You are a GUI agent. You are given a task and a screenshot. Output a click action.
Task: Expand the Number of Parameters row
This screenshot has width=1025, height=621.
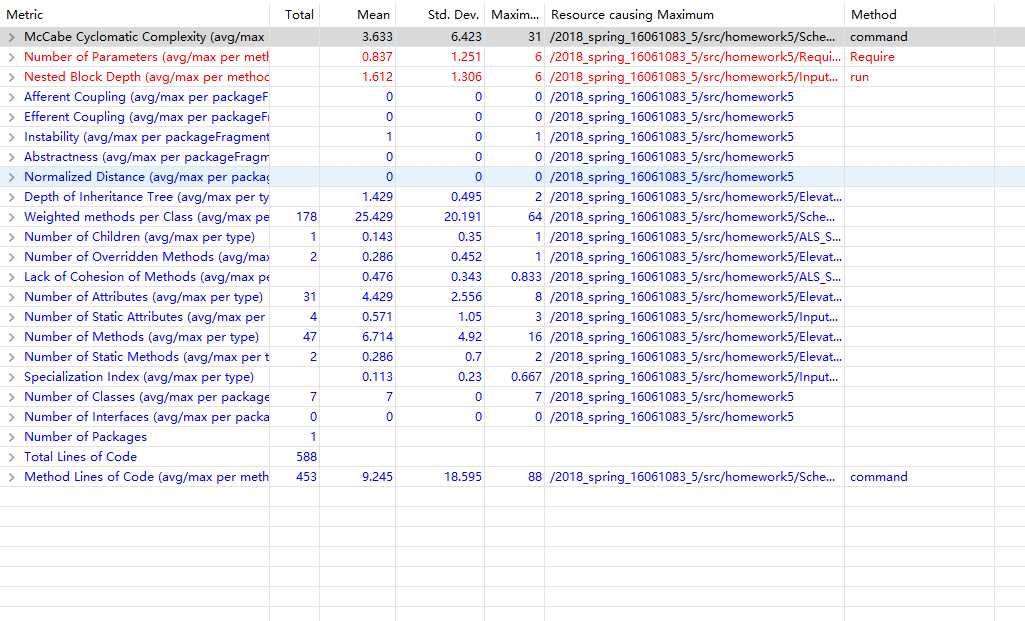(x=12, y=58)
